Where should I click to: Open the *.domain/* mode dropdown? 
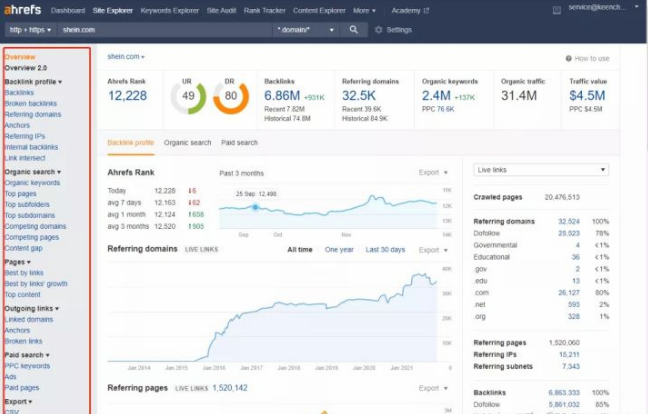(x=306, y=30)
